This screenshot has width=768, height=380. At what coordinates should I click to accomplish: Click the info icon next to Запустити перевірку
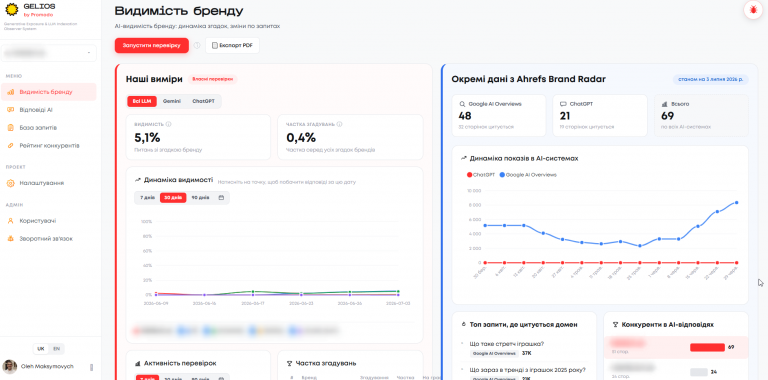[x=197, y=46]
